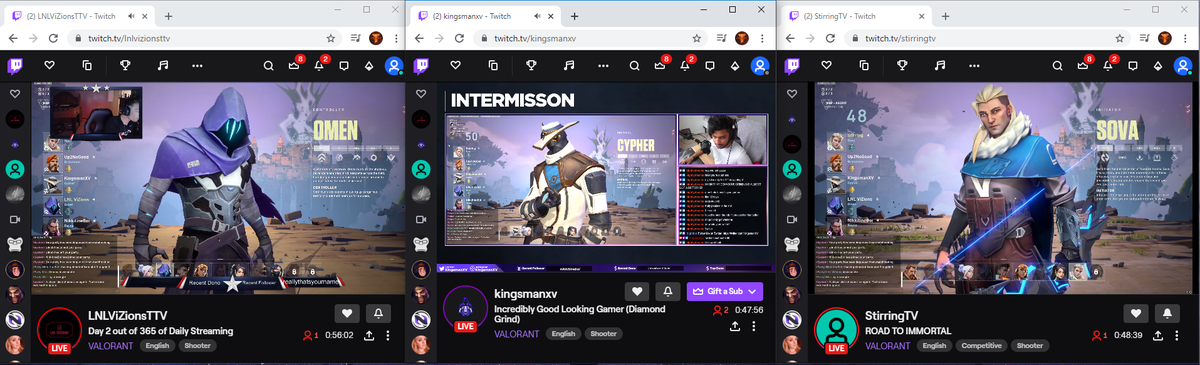Open Music icon in LNLViZionsTTV window
The height and width of the screenshot is (365, 1200).
coord(163,66)
